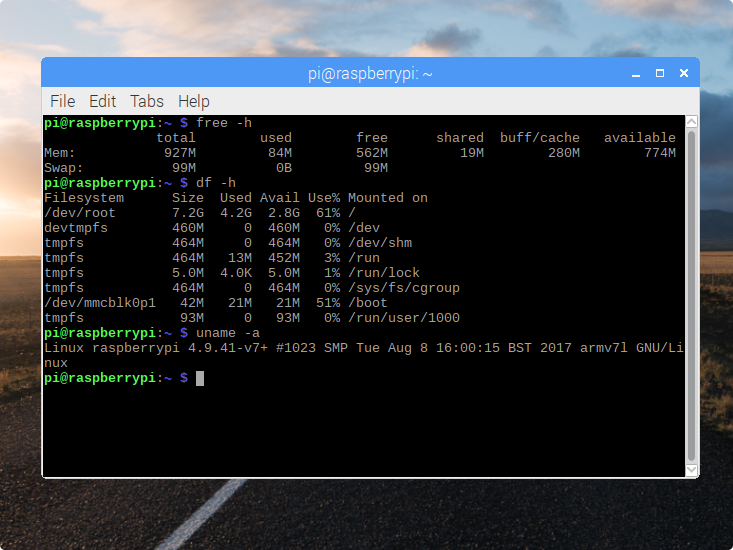The image size is (733, 550).
Task: Open the Edit menu
Action: click(102, 101)
